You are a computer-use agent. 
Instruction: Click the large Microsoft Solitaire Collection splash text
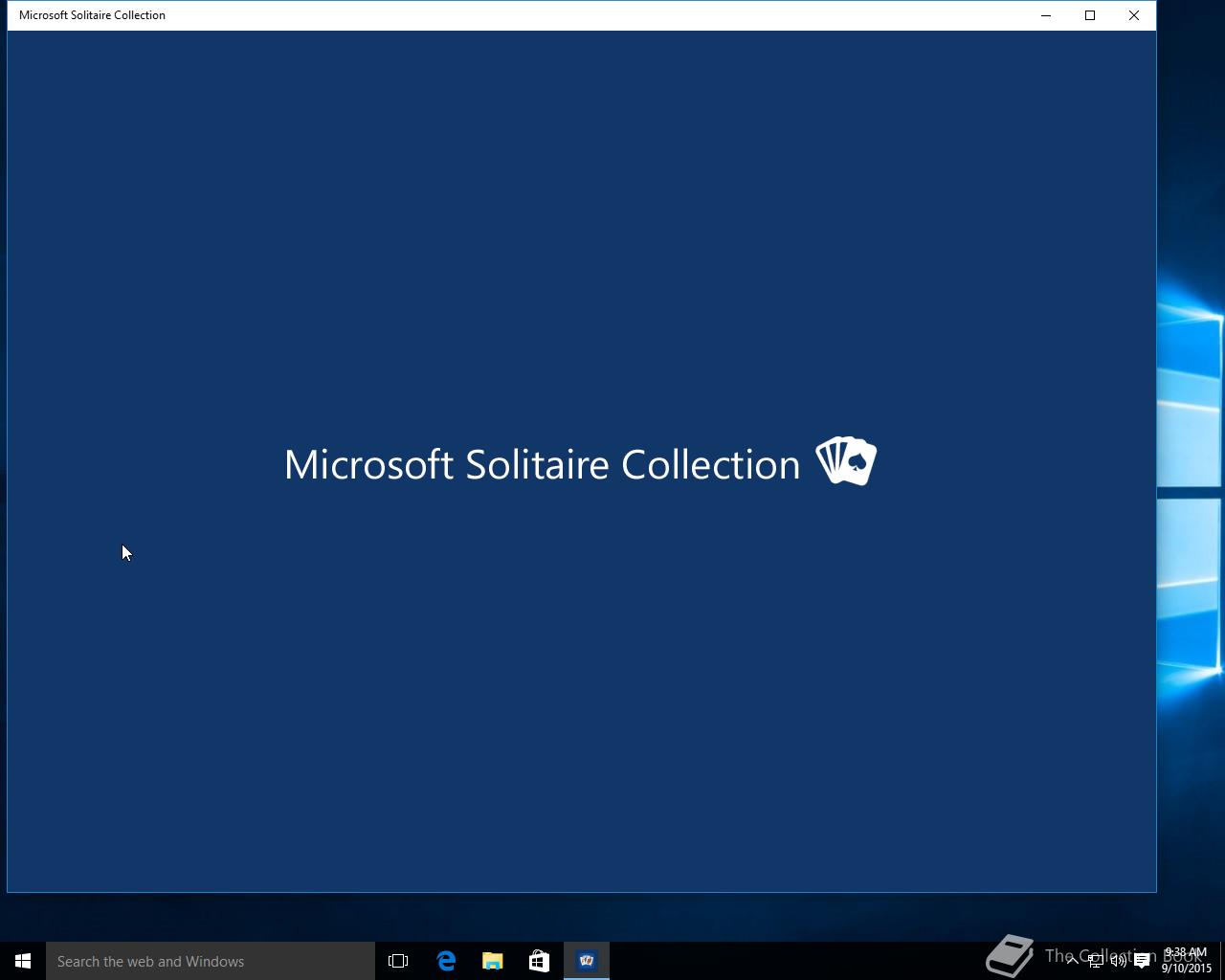[x=542, y=464]
